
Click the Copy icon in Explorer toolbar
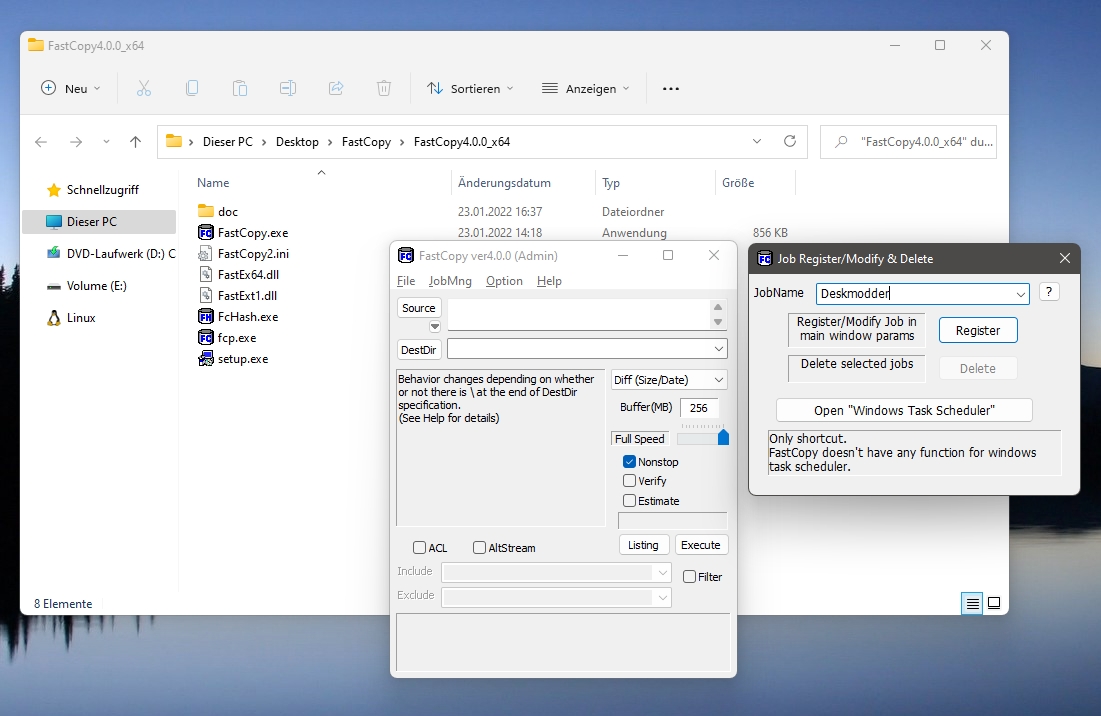click(x=192, y=88)
